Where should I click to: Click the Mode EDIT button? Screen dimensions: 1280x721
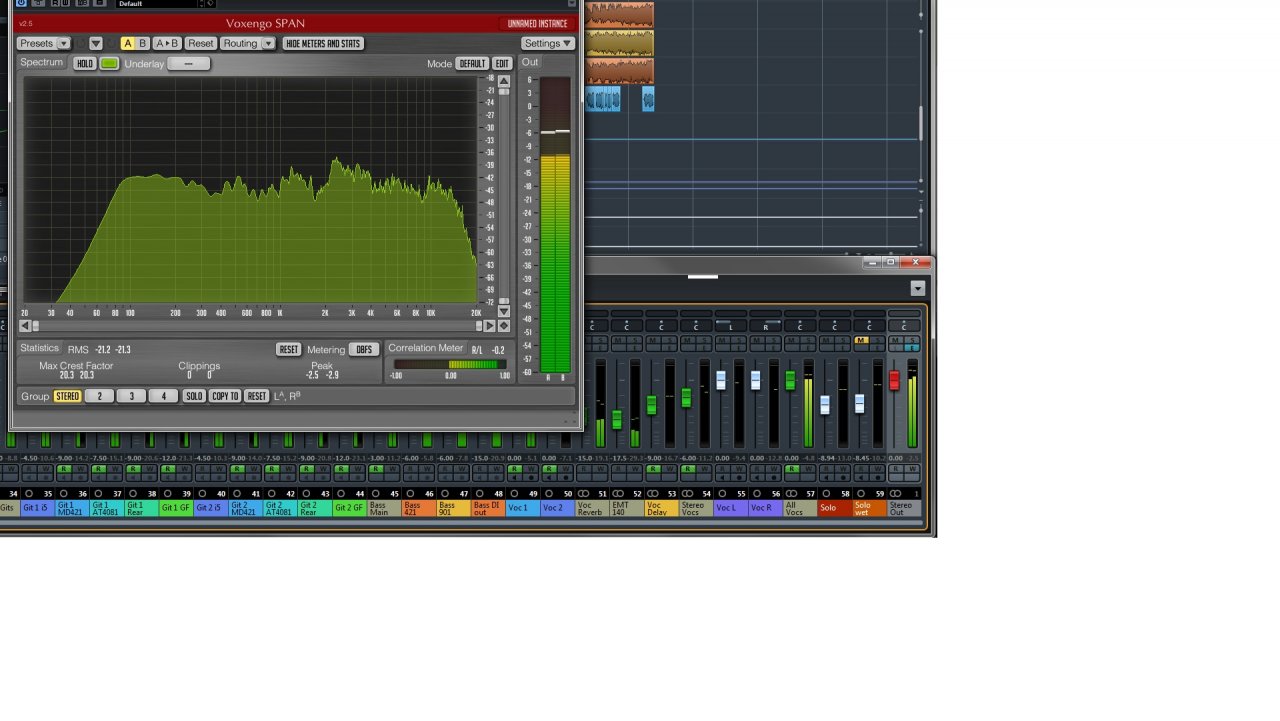click(x=502, y=64)
